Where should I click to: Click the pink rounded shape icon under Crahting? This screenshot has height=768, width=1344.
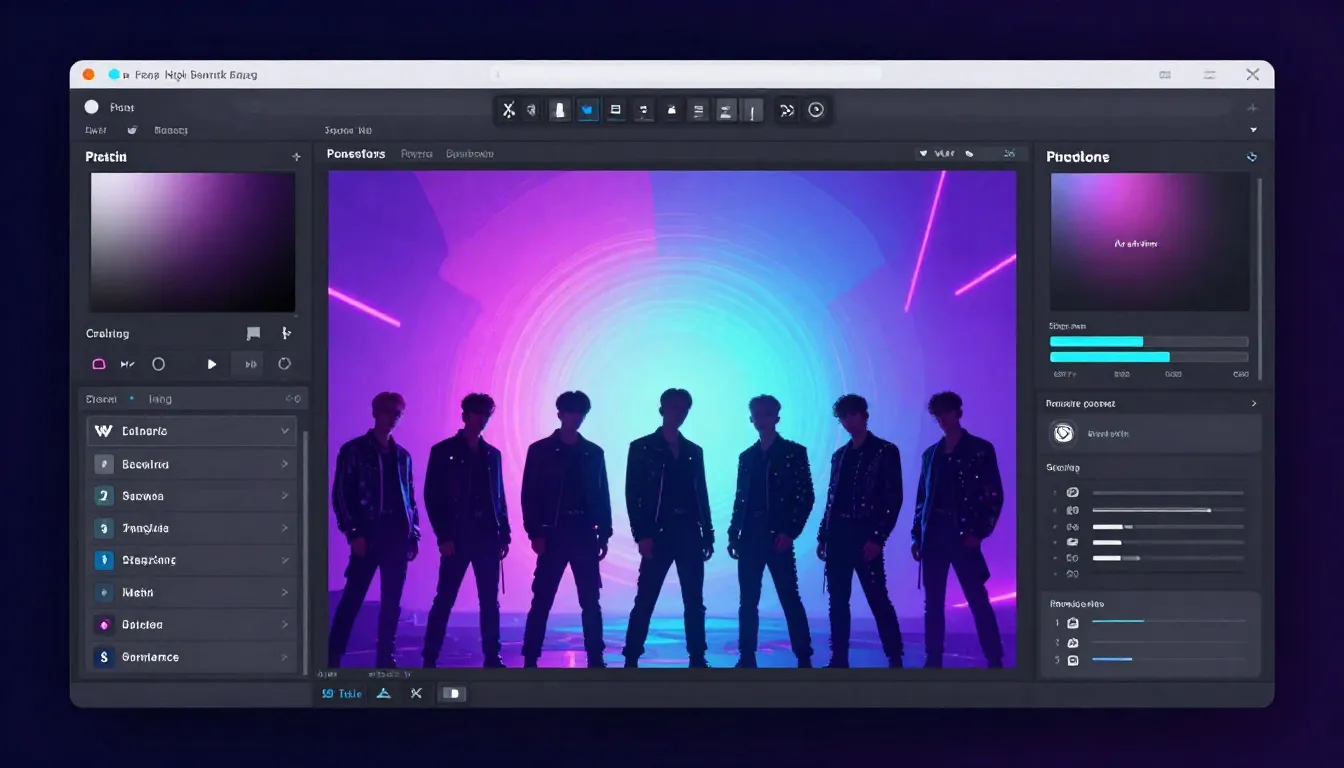tap(99, 364)
